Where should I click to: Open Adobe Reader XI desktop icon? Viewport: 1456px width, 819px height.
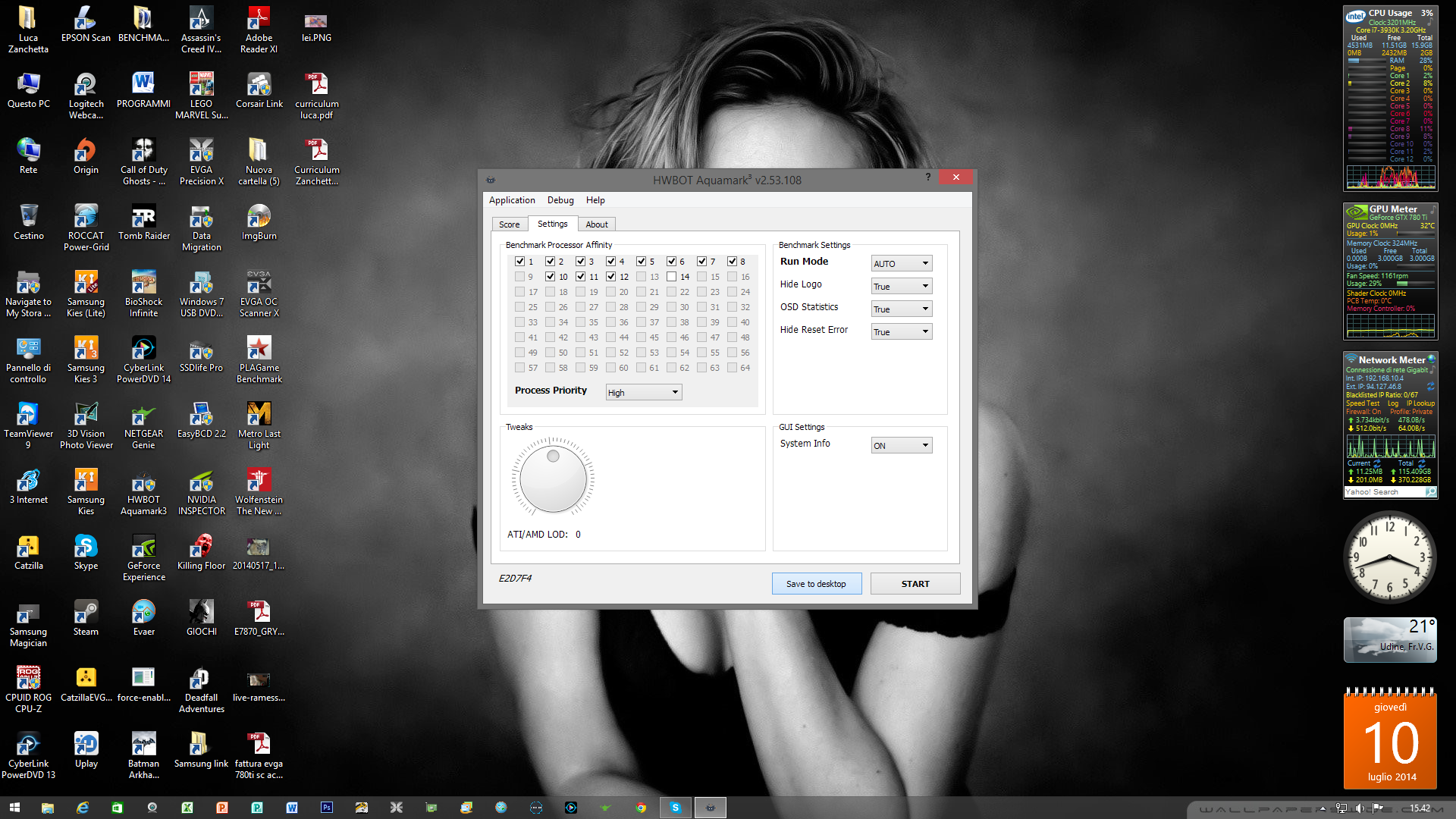(259, 30)
